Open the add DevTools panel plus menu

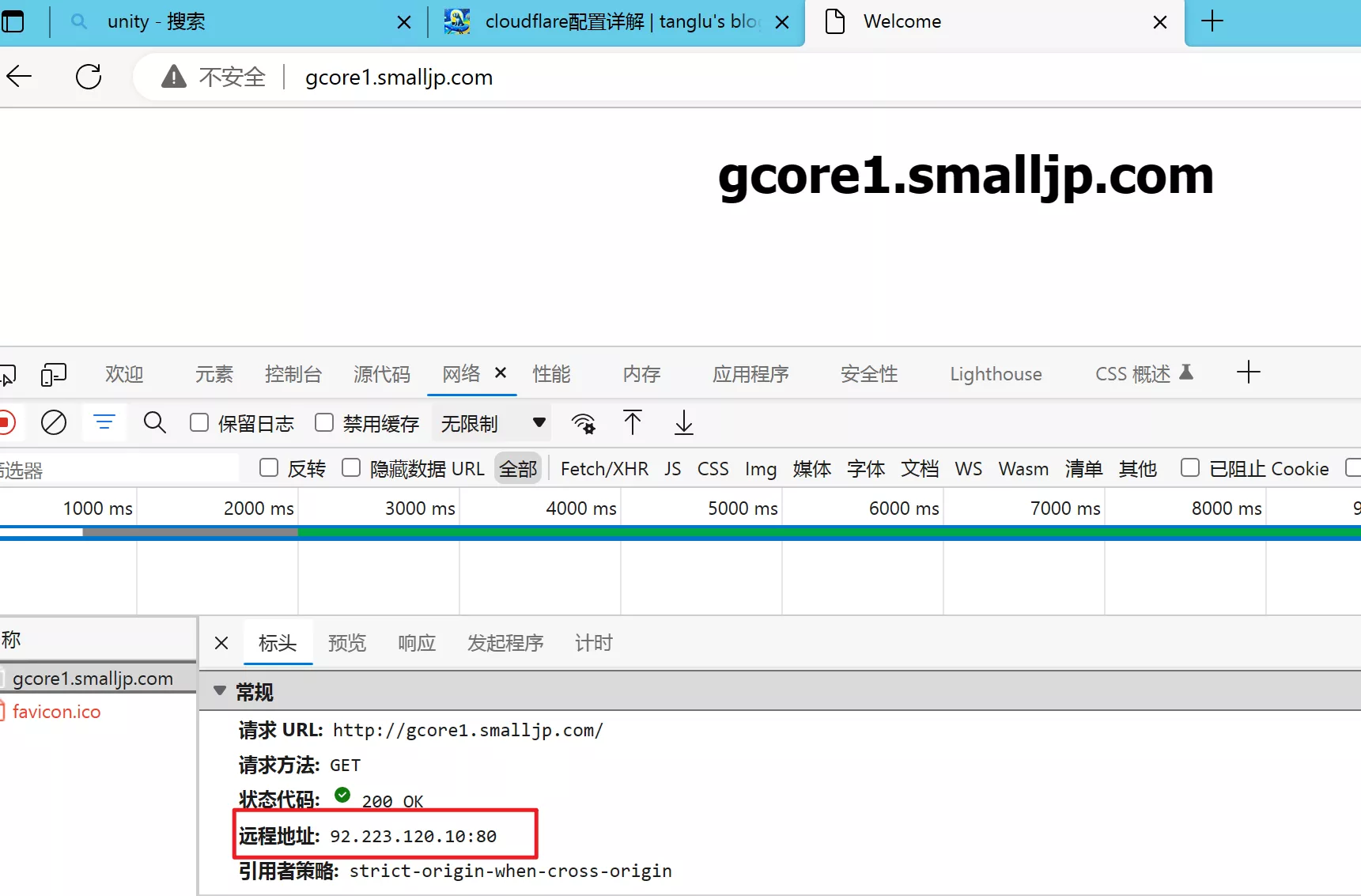point(1248,372)
